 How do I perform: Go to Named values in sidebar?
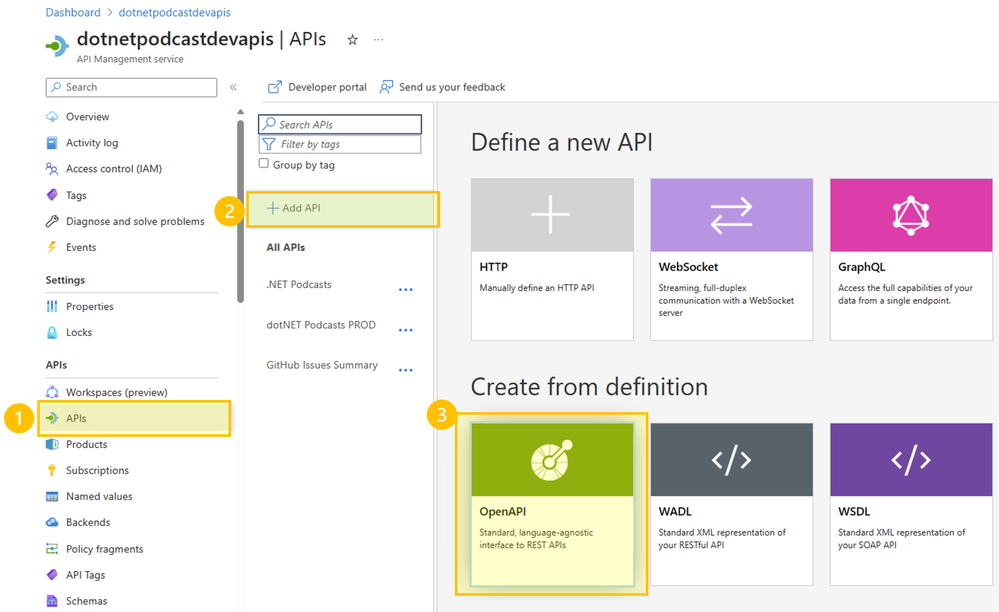(x=99, y=496)
